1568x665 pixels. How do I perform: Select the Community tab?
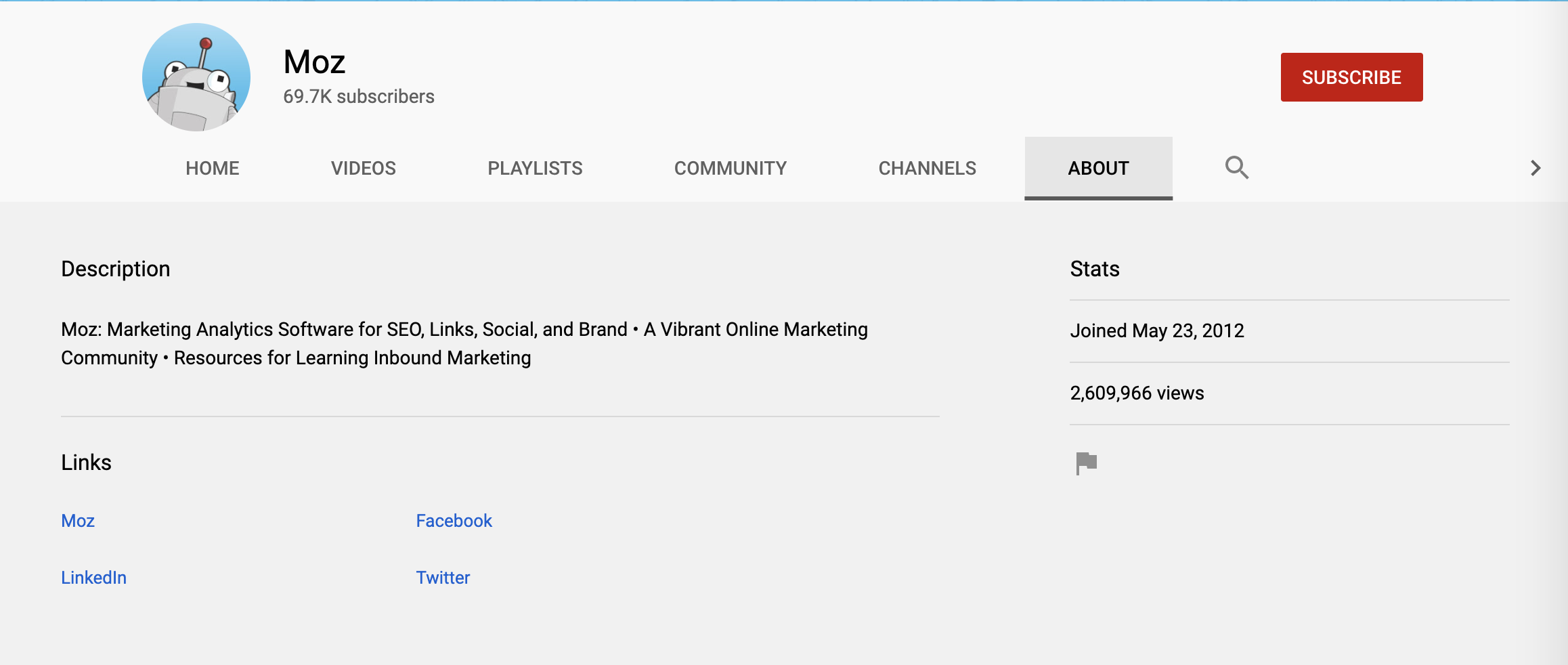(x=731, y=168)
